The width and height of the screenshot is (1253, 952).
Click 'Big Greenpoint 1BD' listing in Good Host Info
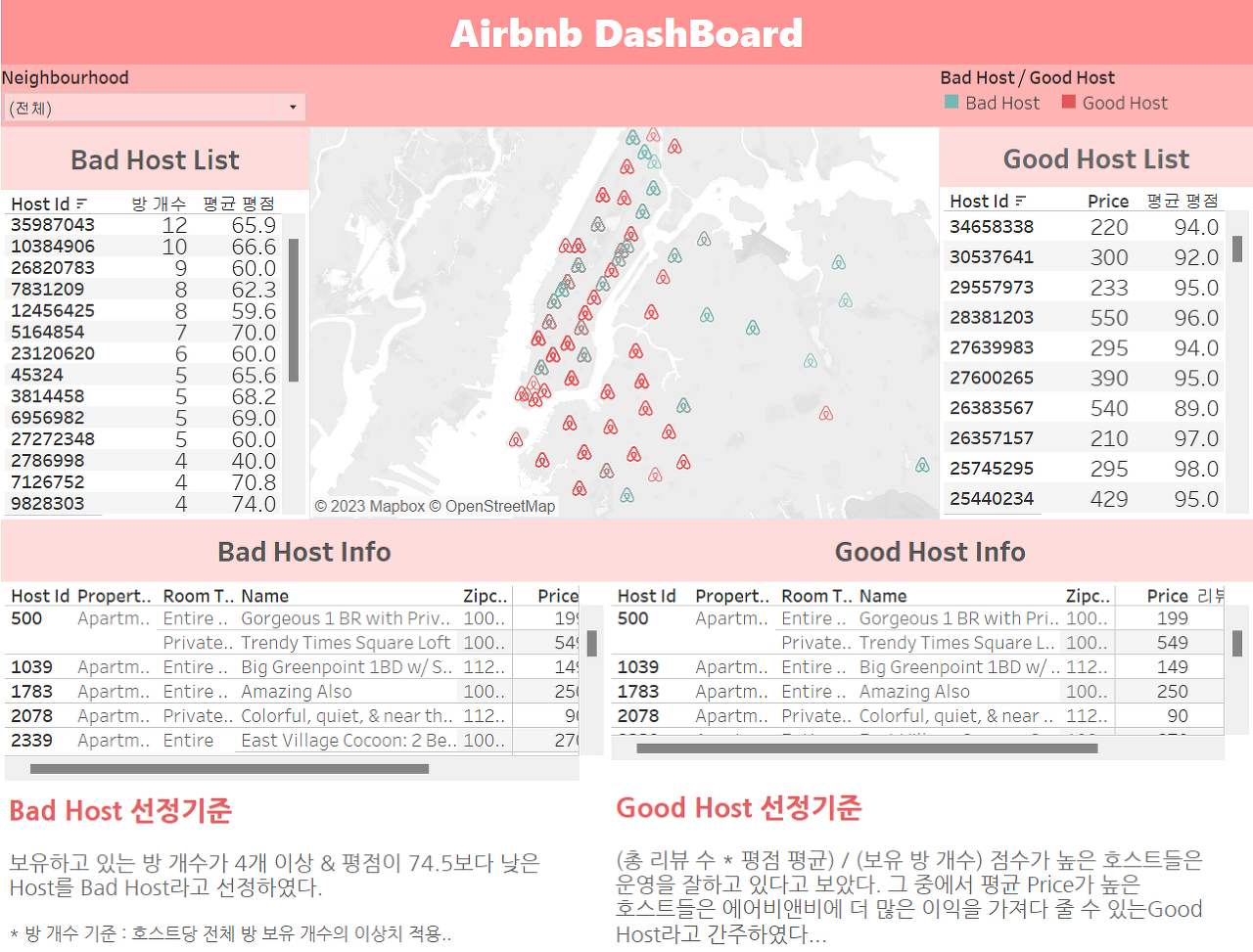pos(959,667)
